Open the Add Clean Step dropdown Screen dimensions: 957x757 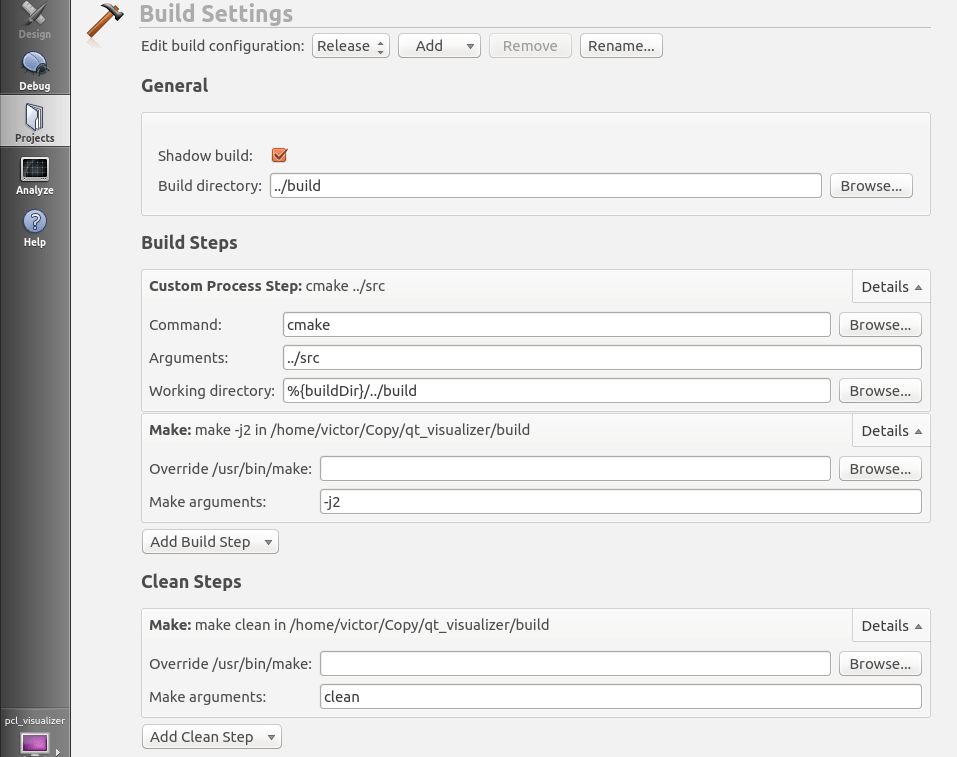point(211,735)
